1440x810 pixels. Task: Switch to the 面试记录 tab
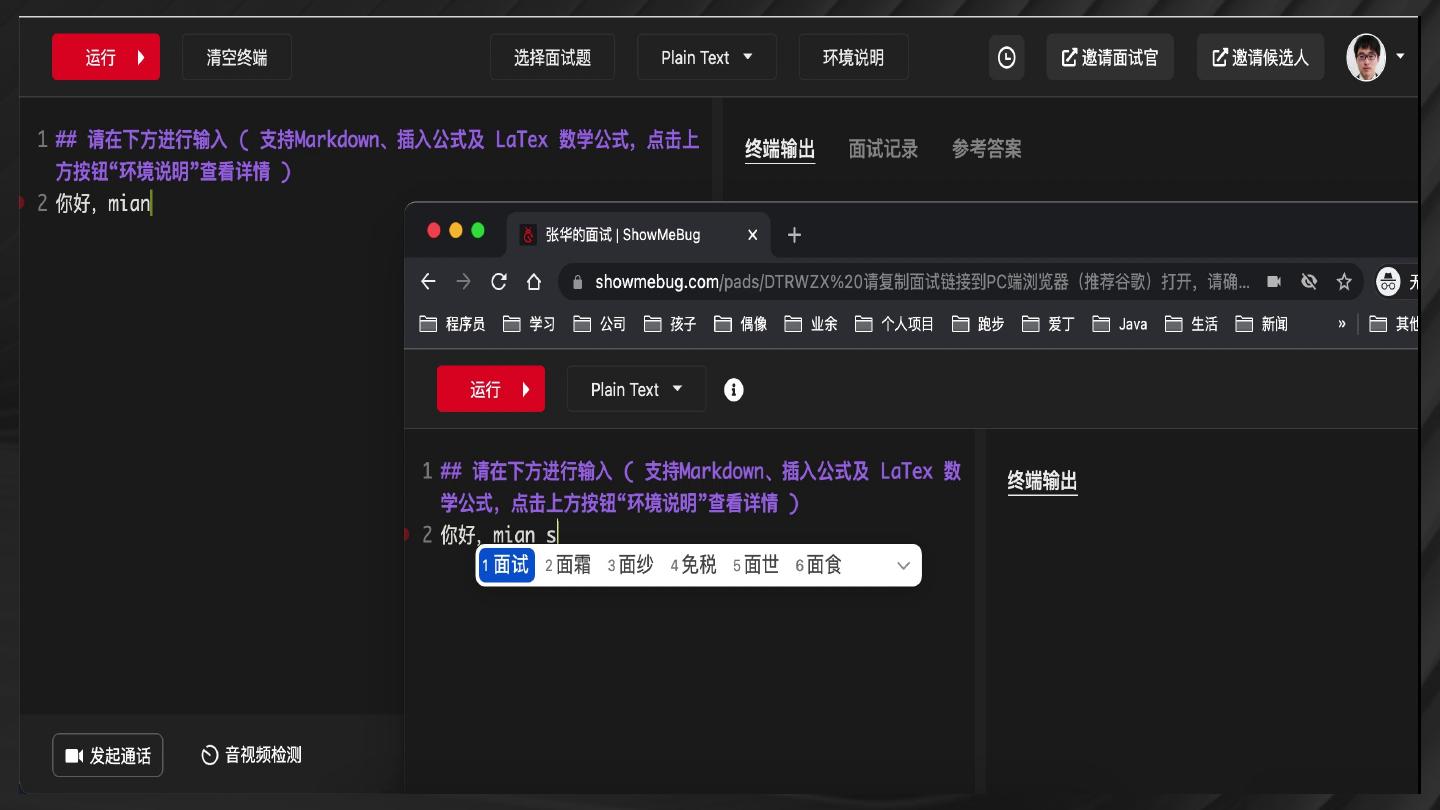pyautogui.click(x=883, y=149)
